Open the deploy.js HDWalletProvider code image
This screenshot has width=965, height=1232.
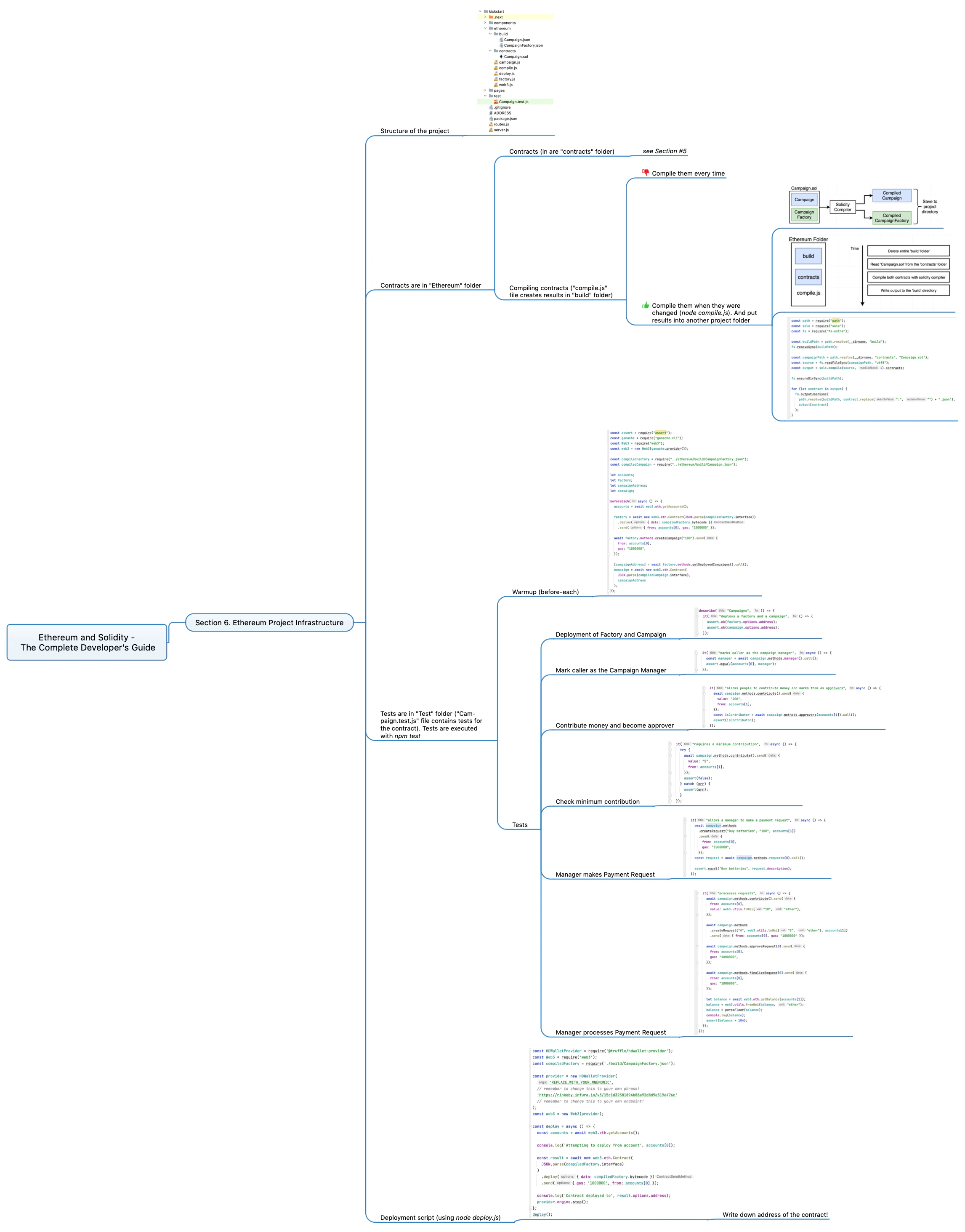pyautogui.click(x=612, y=1133)
